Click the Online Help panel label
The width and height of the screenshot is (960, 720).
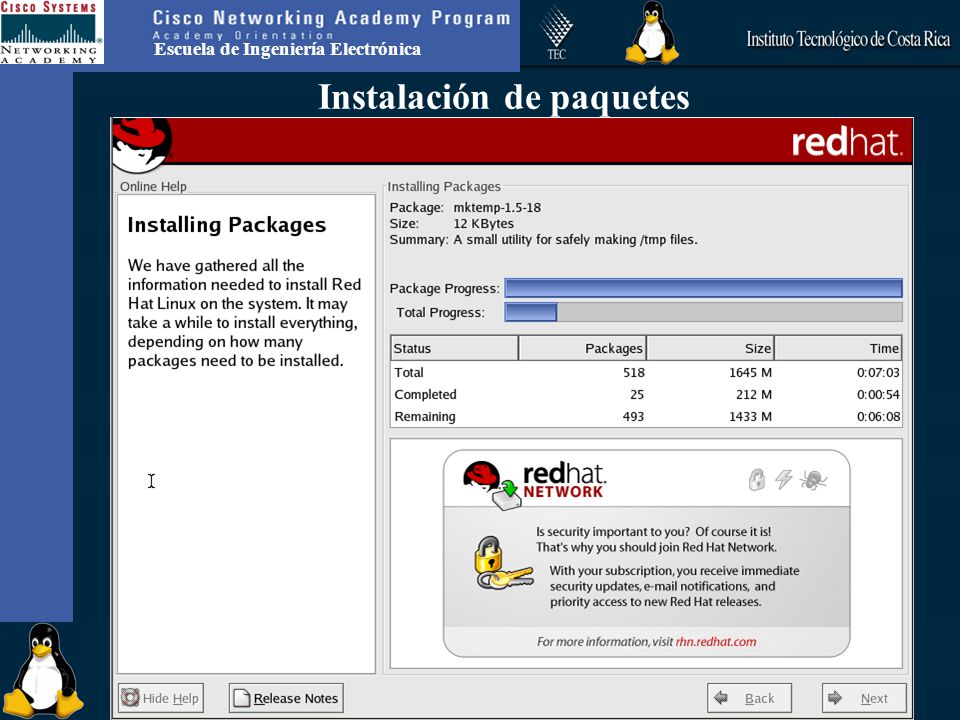(153, 186)
